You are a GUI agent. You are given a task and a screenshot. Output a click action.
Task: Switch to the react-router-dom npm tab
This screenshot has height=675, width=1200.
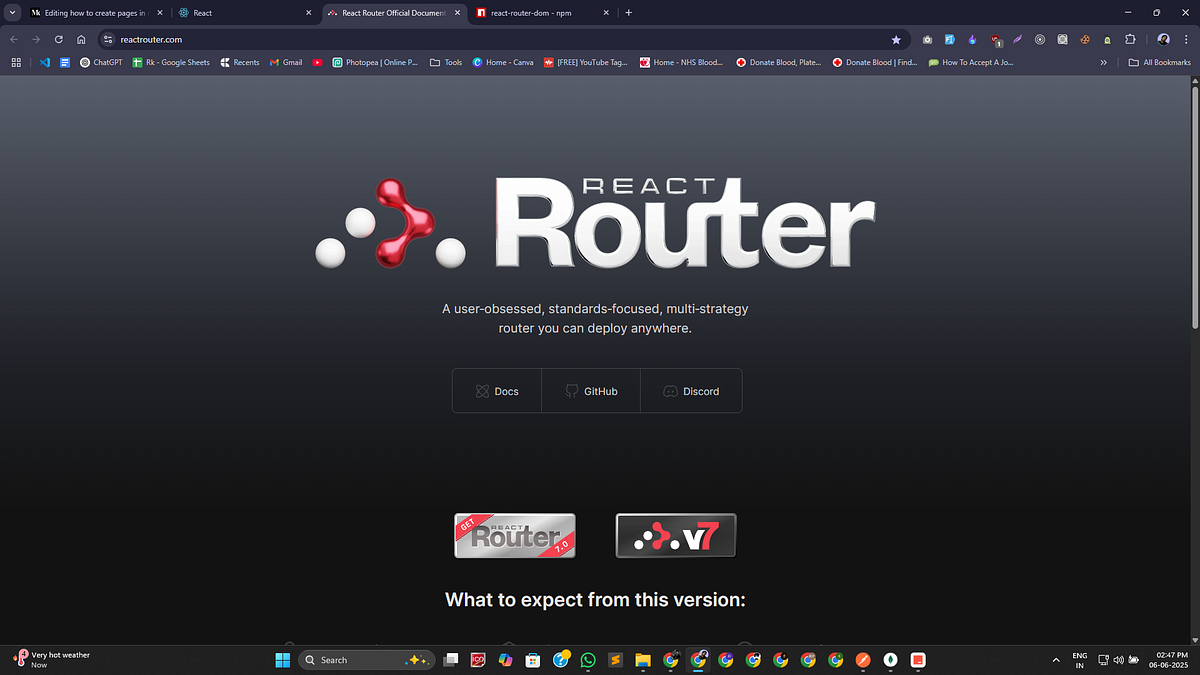(x=543, y=13)
